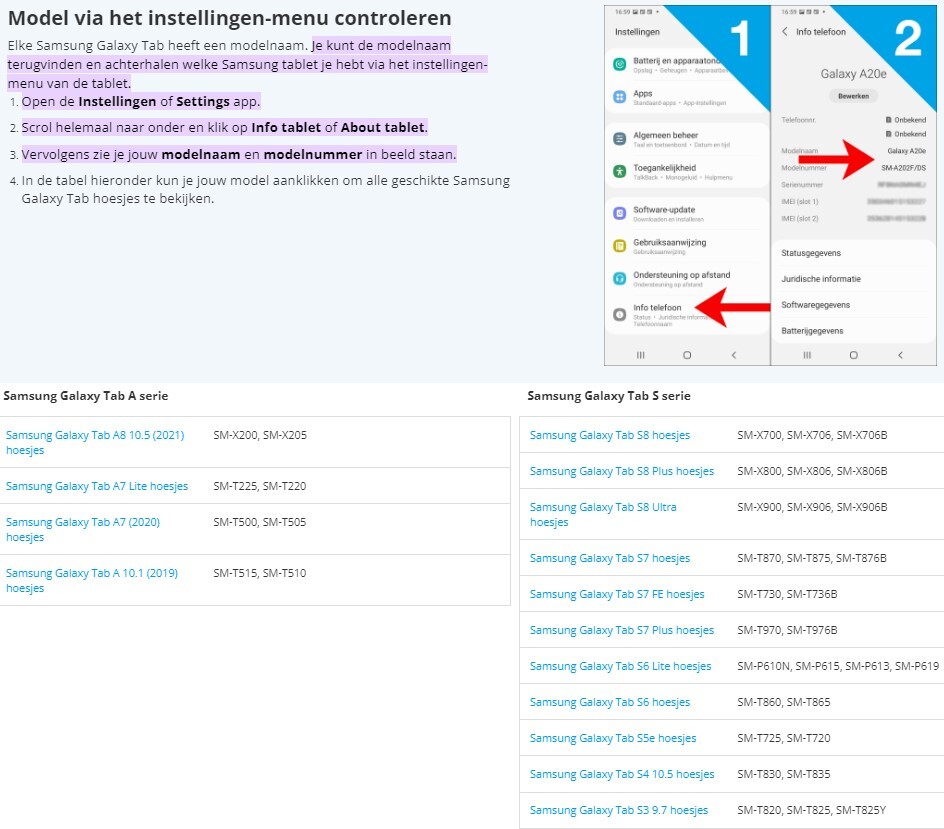Screen dimensions: 944x829
Task: Open Samsung Galaxy Tab A7 Lite hoesjes link
Action: tap(97, 486)
